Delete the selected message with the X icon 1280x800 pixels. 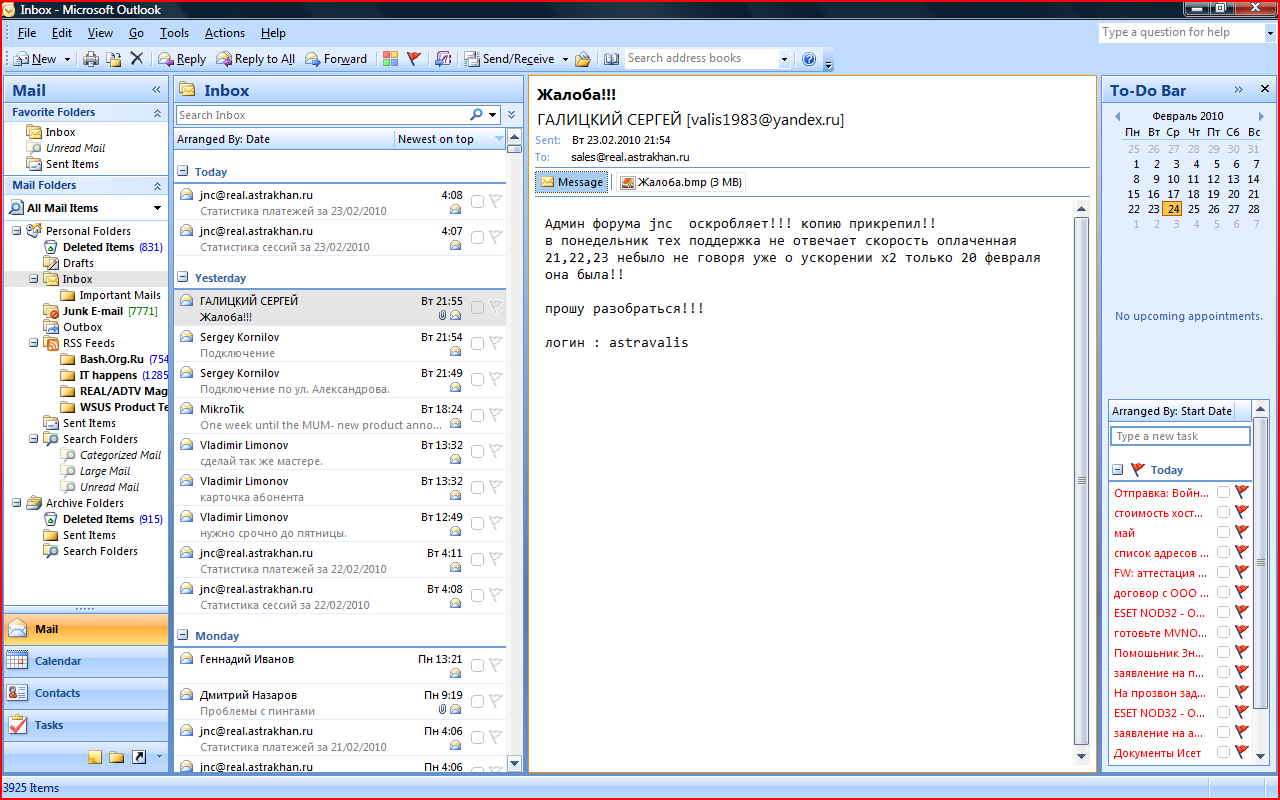click(137, 59)
